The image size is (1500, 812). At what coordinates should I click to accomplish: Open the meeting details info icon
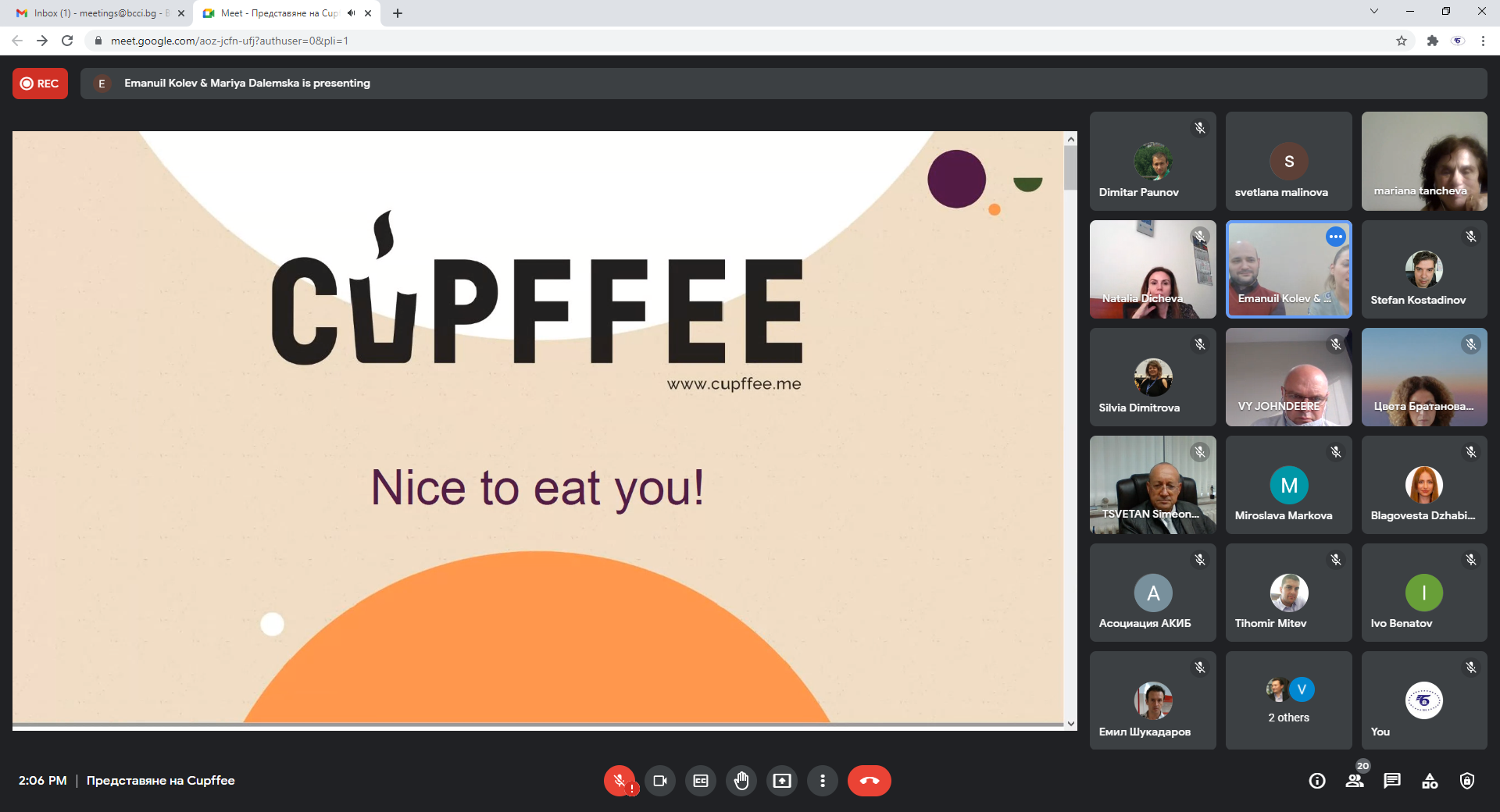click(1317, 781)
